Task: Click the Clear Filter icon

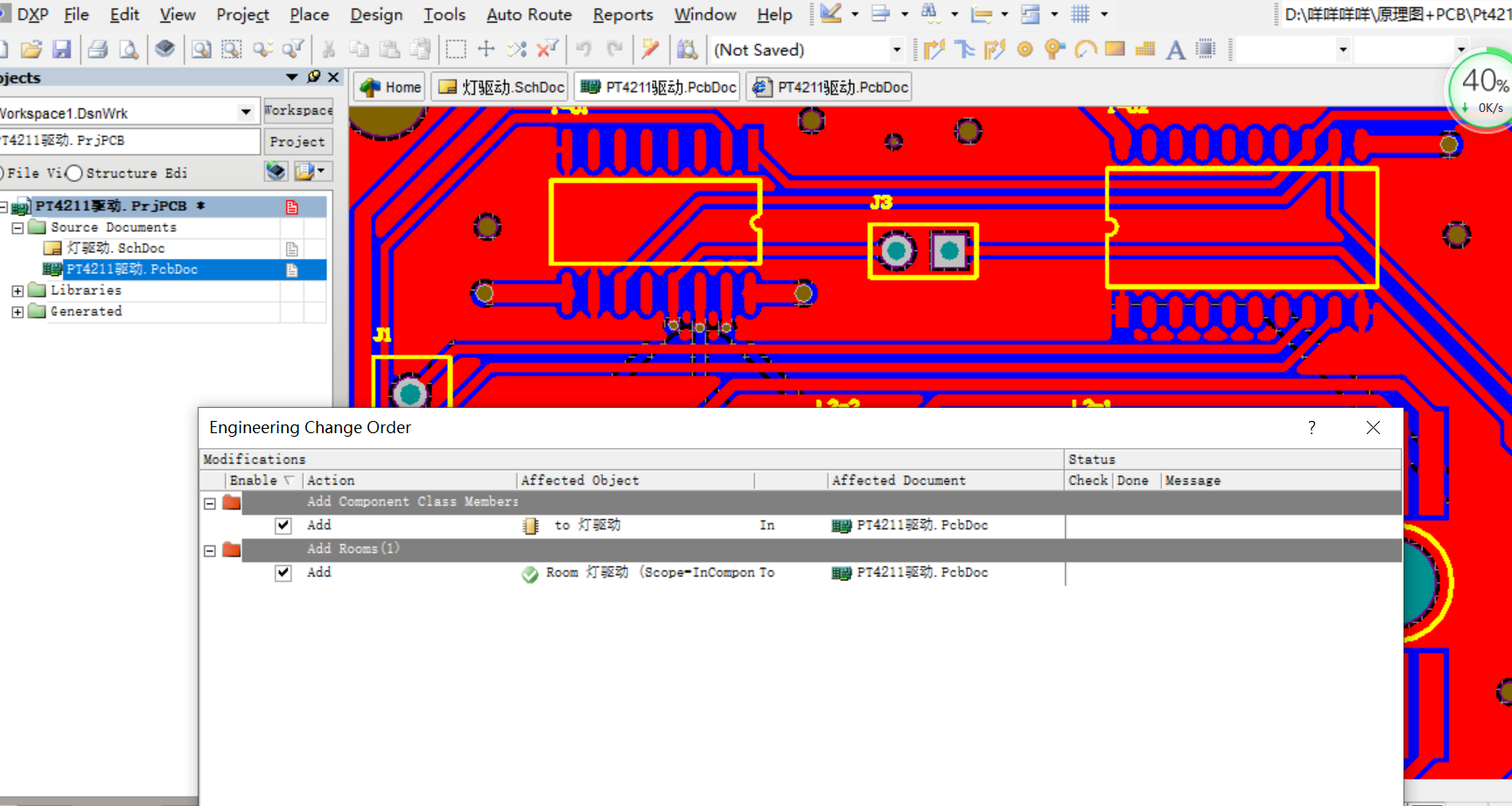Action: click(x=548, y=50)
